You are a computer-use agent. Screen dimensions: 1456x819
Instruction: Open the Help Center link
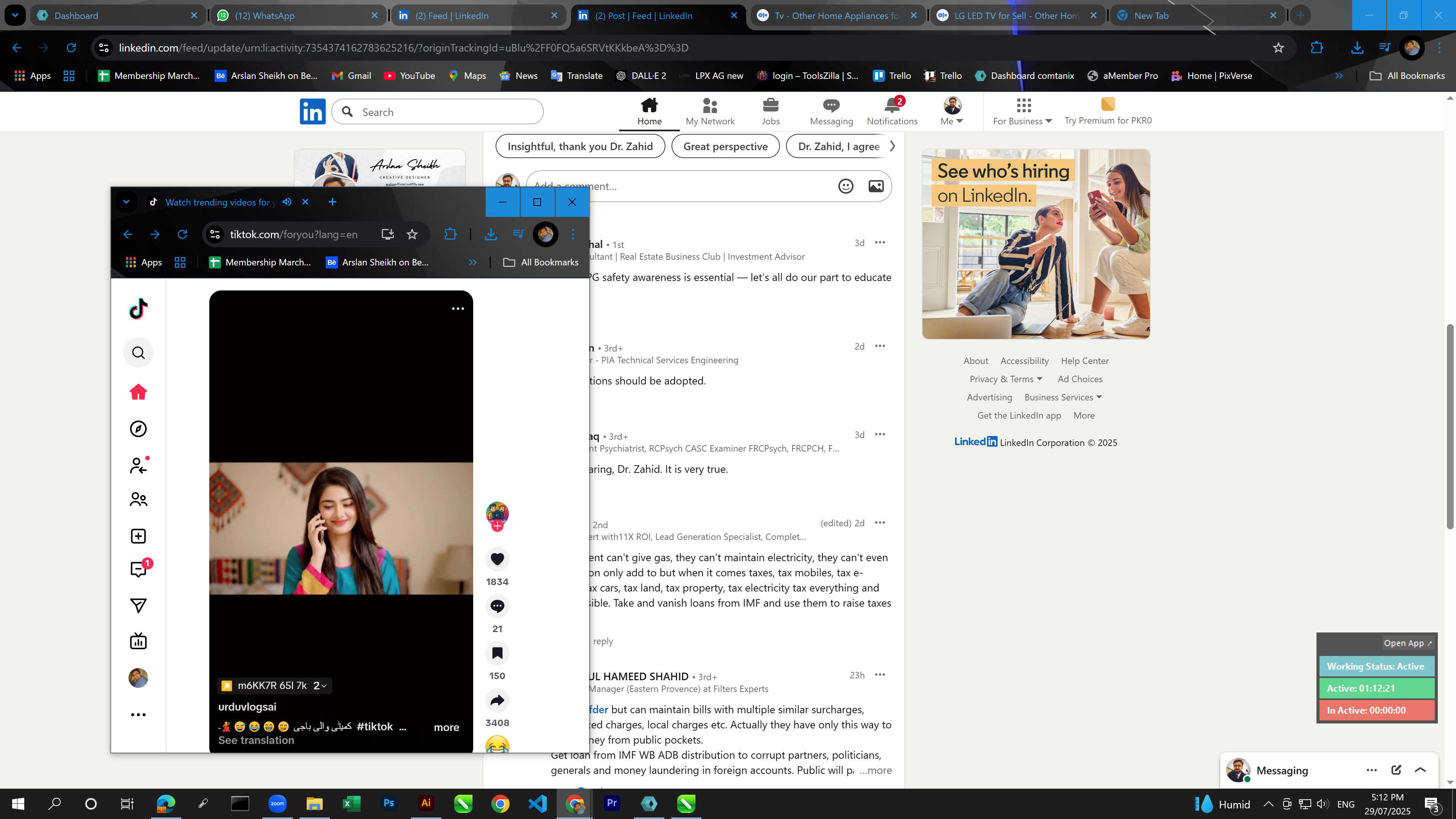pos(1085,361)
